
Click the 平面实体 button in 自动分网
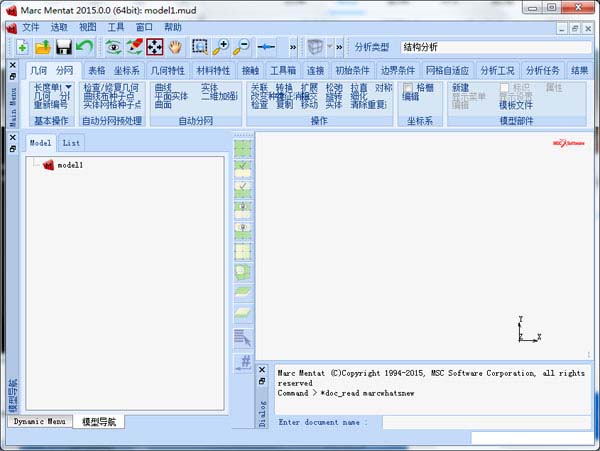tap(172, 96)
